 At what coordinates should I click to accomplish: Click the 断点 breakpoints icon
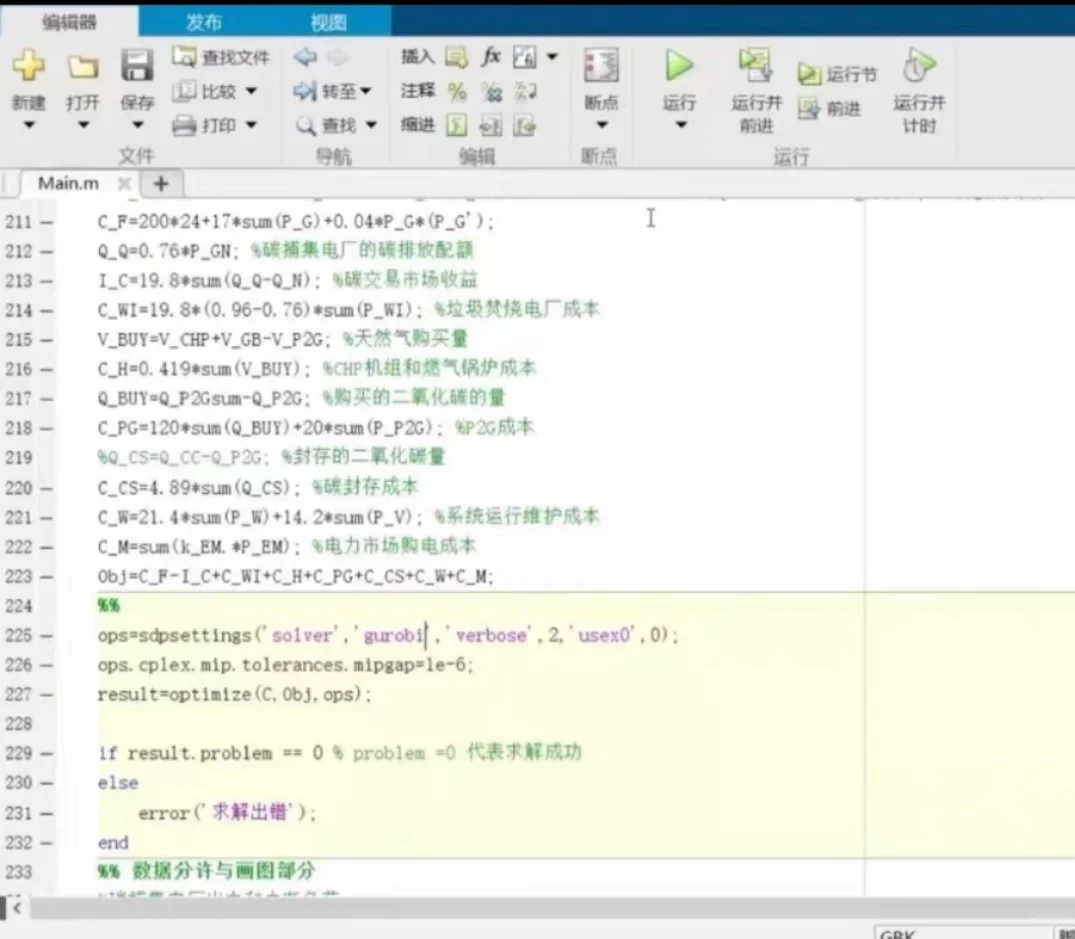(601, 66)
